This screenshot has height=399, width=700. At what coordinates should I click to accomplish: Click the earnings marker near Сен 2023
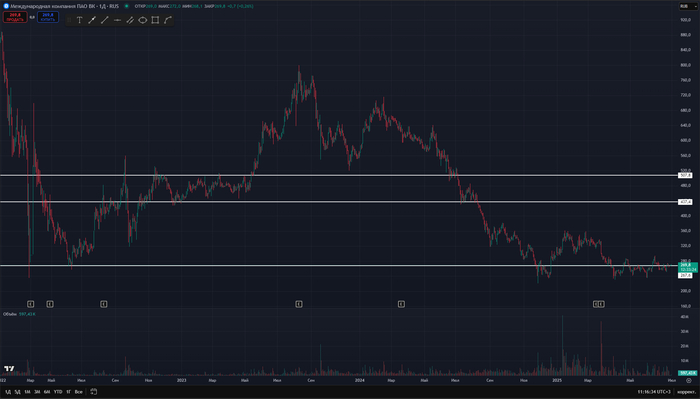tap(299, 304)
